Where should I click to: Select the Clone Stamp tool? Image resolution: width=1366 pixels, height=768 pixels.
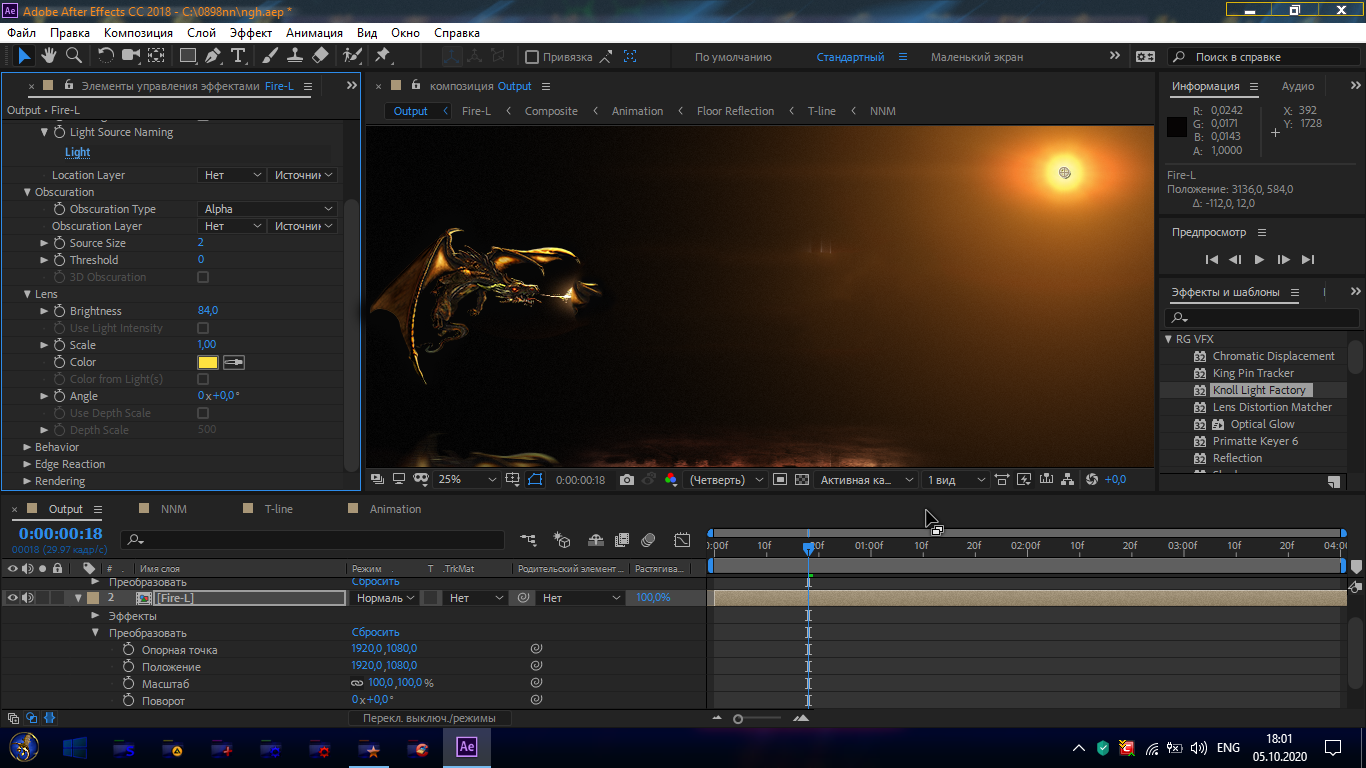pyautogui.click(x=295, y=56)
